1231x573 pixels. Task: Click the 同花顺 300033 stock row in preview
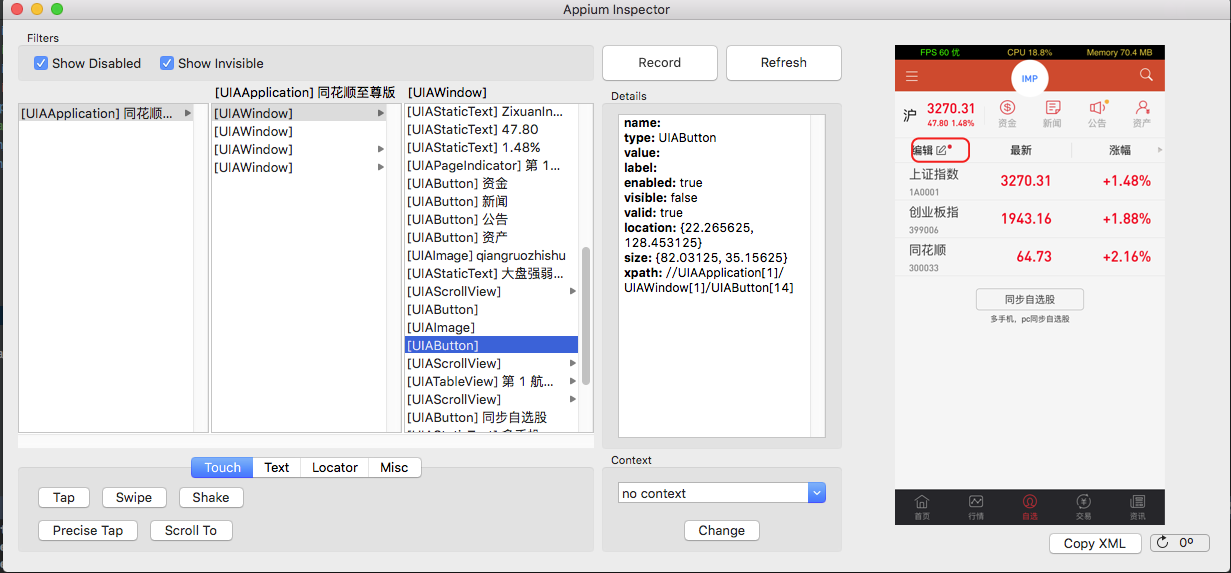[1029, 257]
